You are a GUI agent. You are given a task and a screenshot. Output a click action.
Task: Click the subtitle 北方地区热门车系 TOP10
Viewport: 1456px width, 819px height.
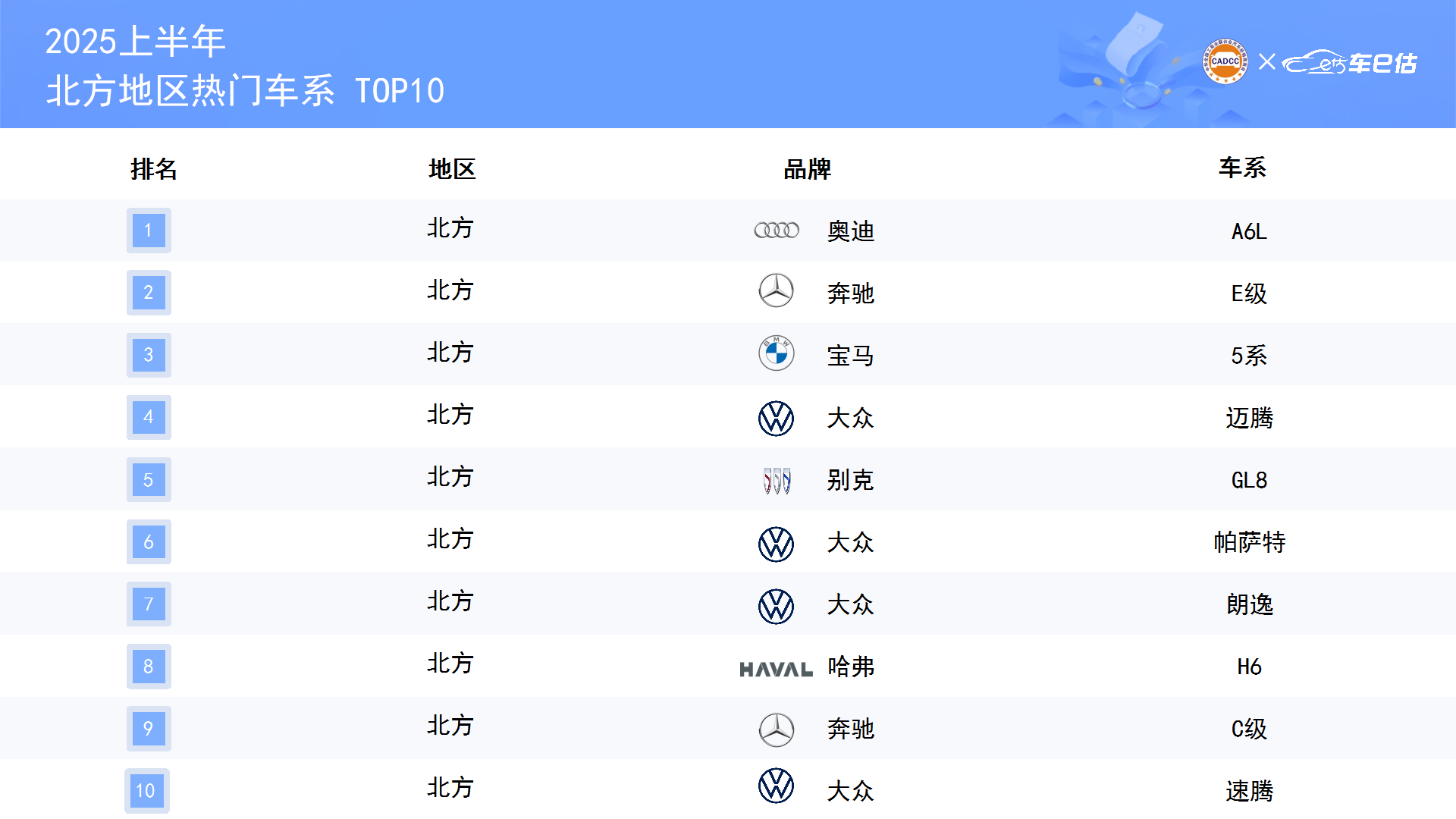[x=245, y=91]
